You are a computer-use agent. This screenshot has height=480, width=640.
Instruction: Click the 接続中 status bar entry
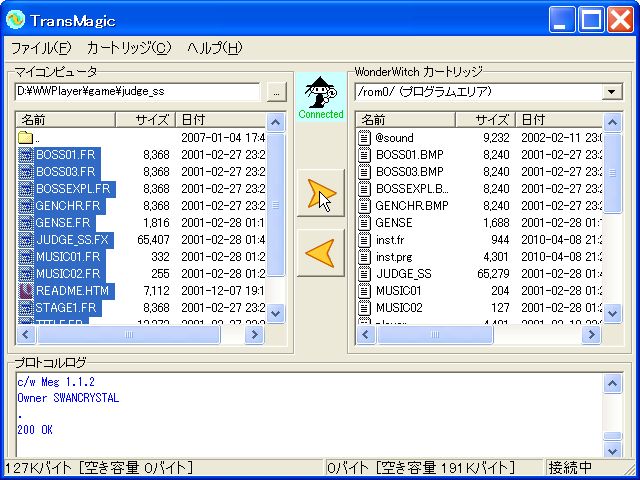click(x=569, y=467)
